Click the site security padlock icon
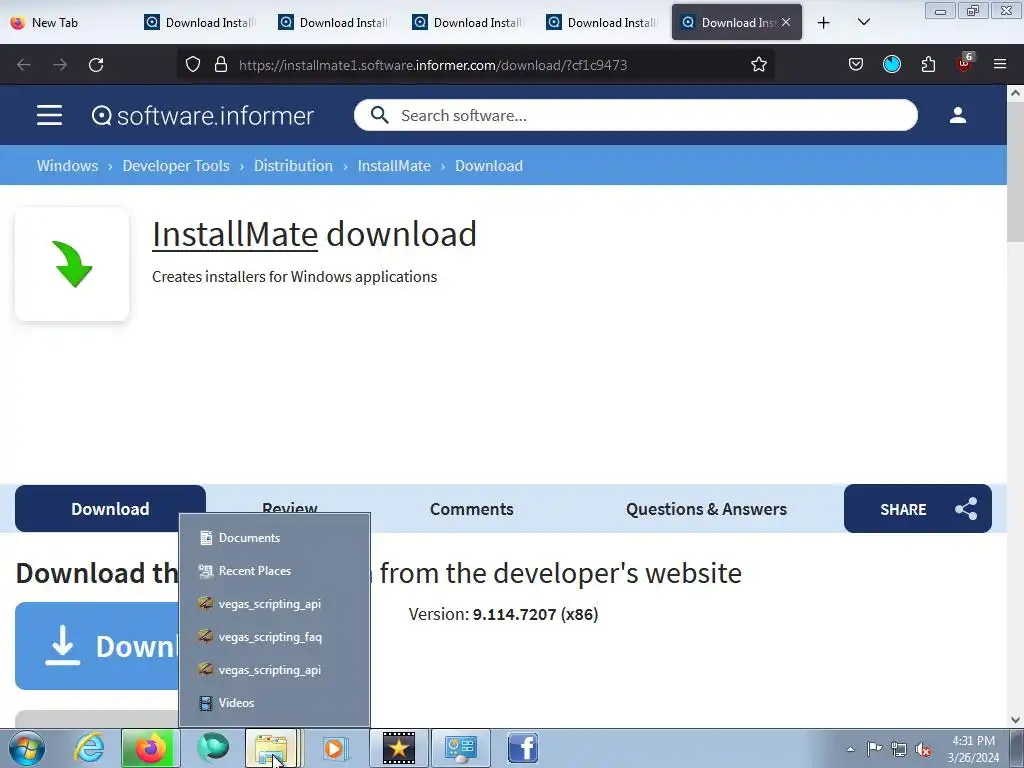 (x=221, y=65)
